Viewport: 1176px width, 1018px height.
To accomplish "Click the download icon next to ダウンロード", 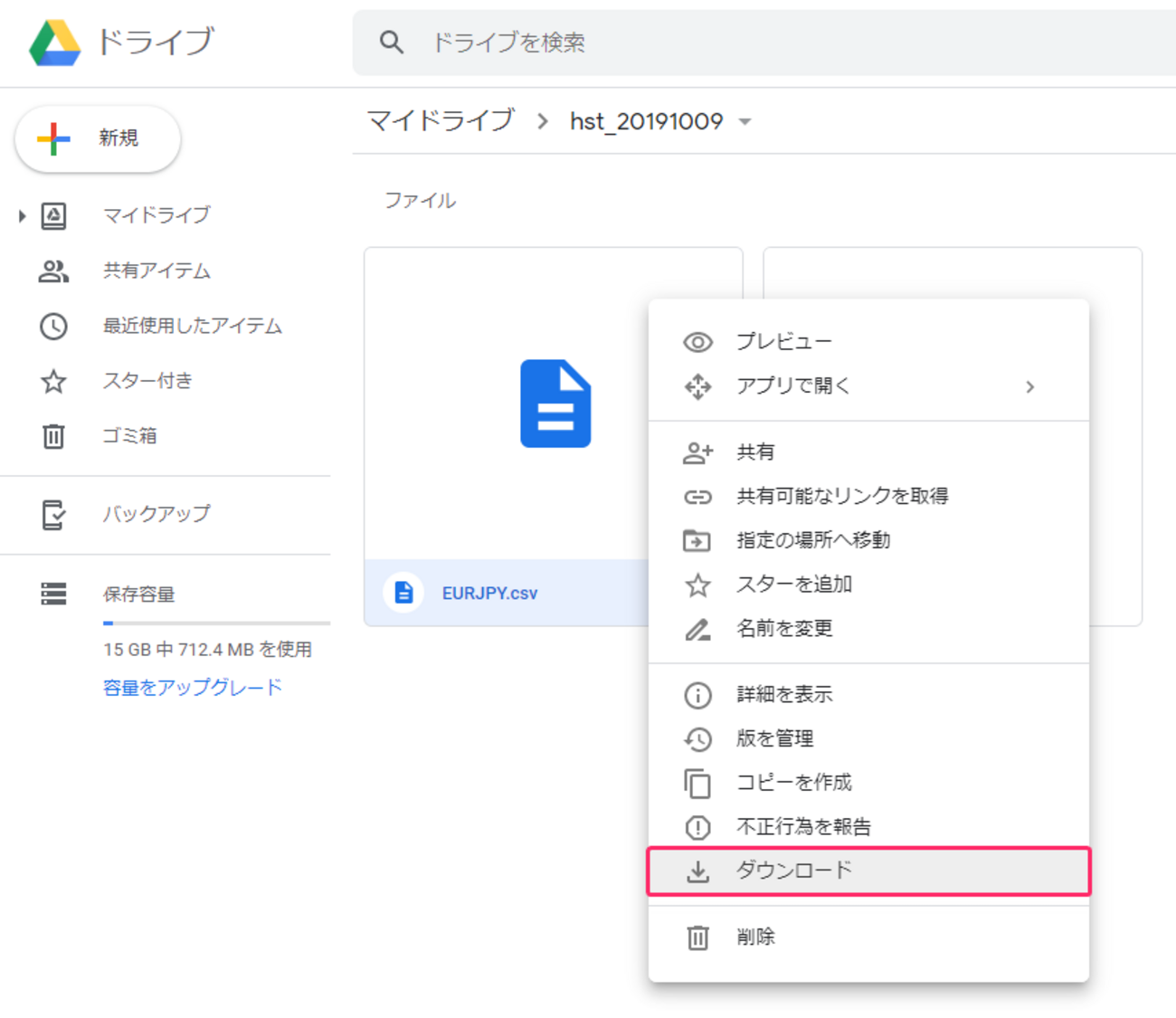I will click(x=697, y=870).
